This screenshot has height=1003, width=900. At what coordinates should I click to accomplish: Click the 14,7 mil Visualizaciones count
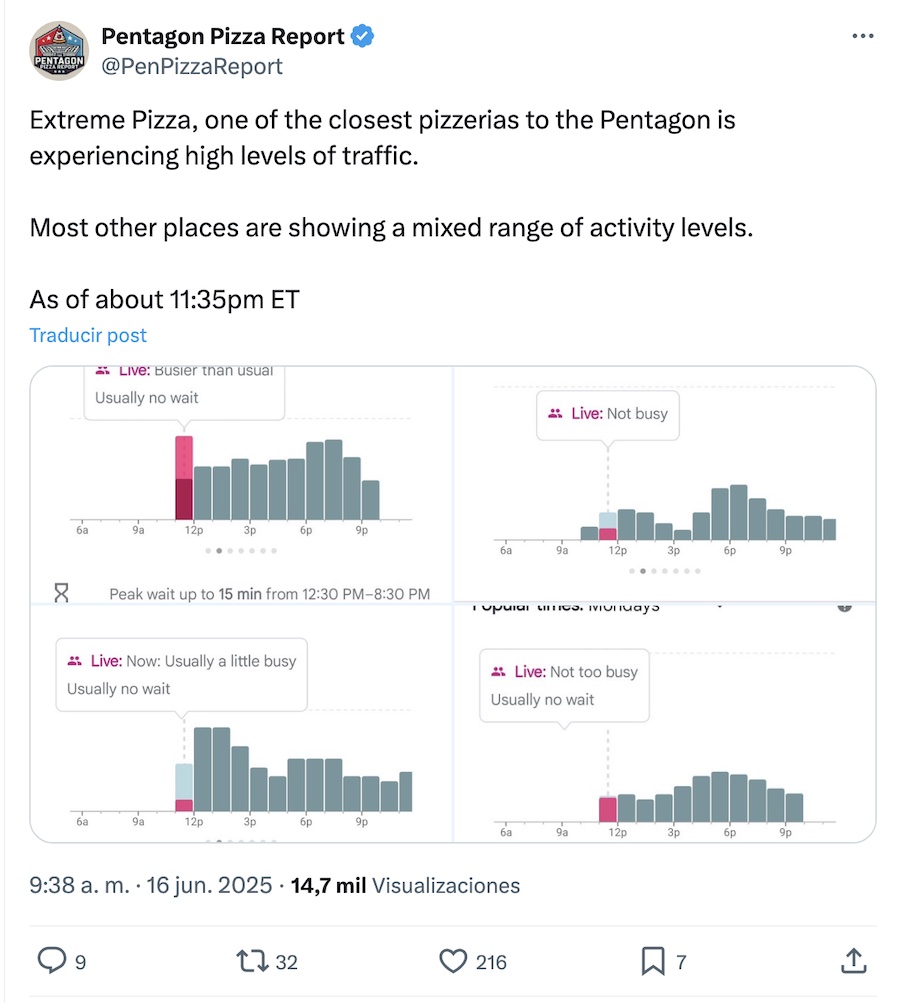[x=405, y=885]
